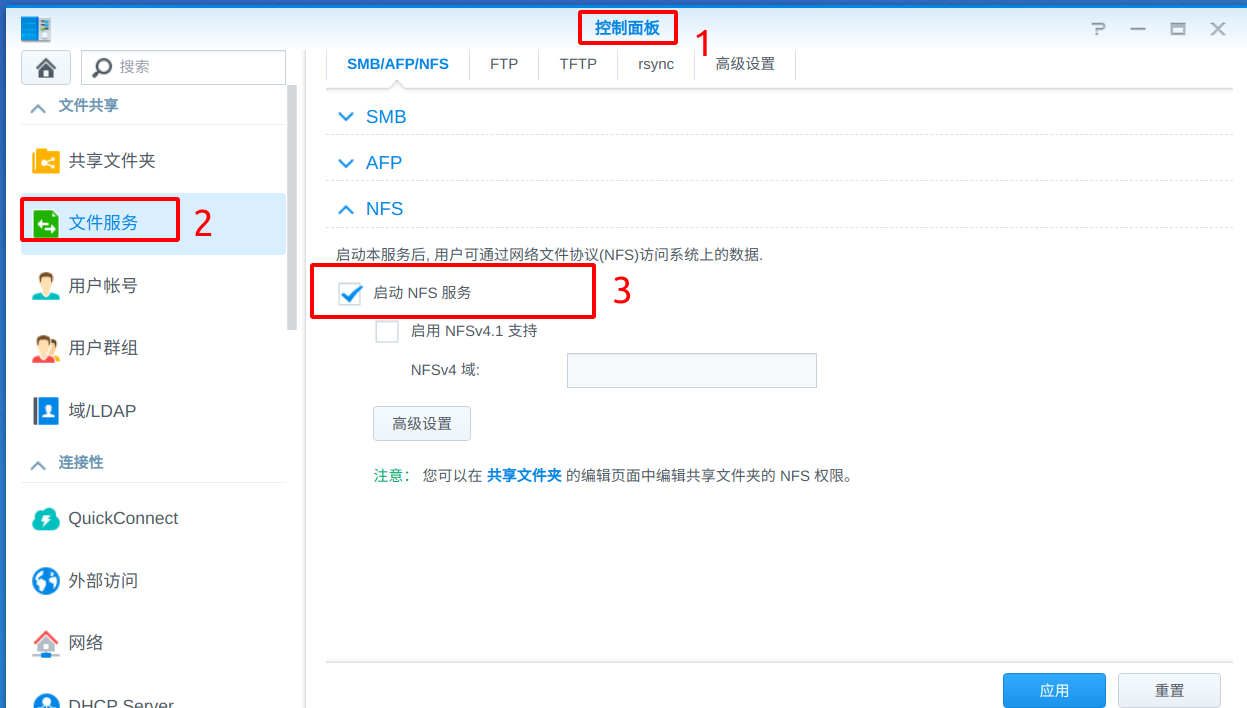Open Domain/LDAP icon in sidebar
1247x708 pixels.
coord(46,411)
